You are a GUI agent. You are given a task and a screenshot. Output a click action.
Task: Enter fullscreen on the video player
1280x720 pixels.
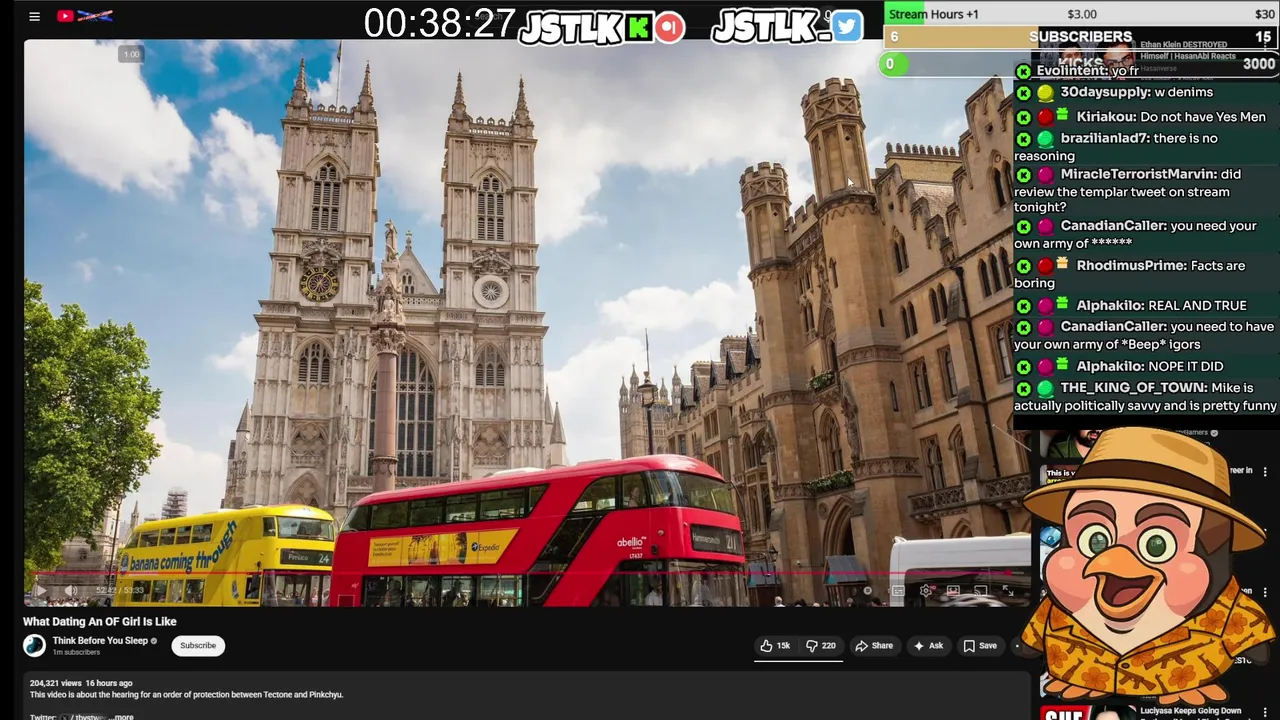pyautogui.click(x=1008, y=591)
